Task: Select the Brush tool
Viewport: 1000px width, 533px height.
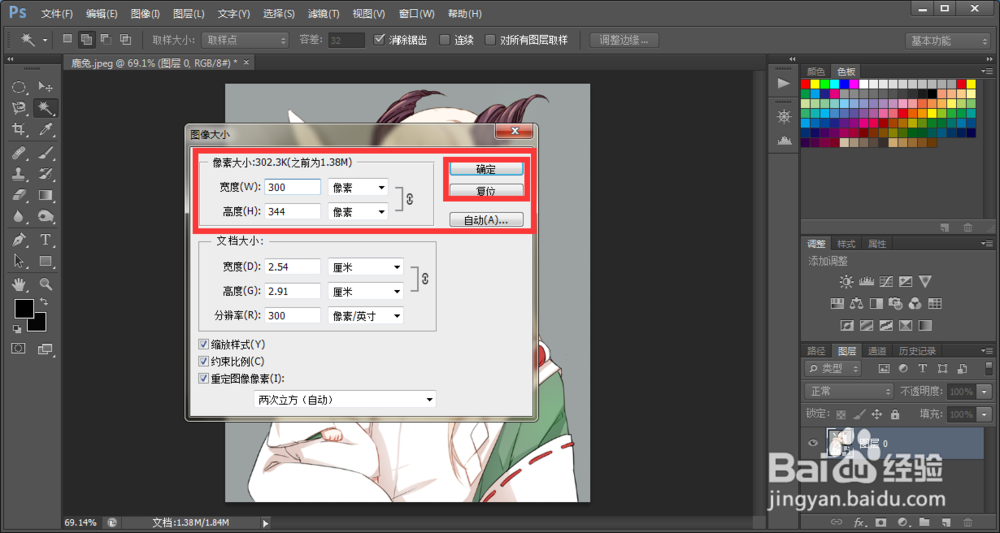Action: click(45, 152)
